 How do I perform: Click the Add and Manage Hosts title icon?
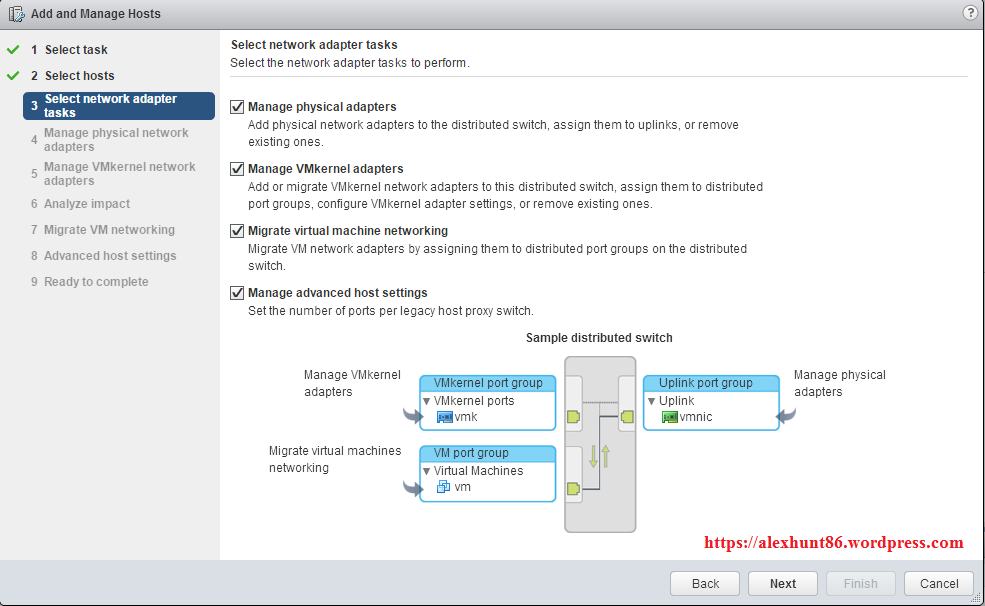pos(16,14)
